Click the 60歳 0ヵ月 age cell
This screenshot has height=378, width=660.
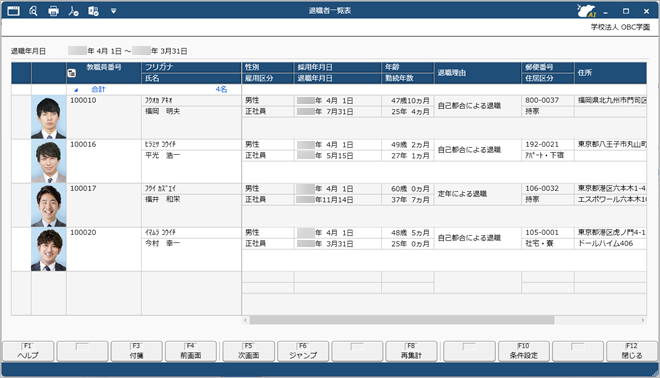click(407, 189)
